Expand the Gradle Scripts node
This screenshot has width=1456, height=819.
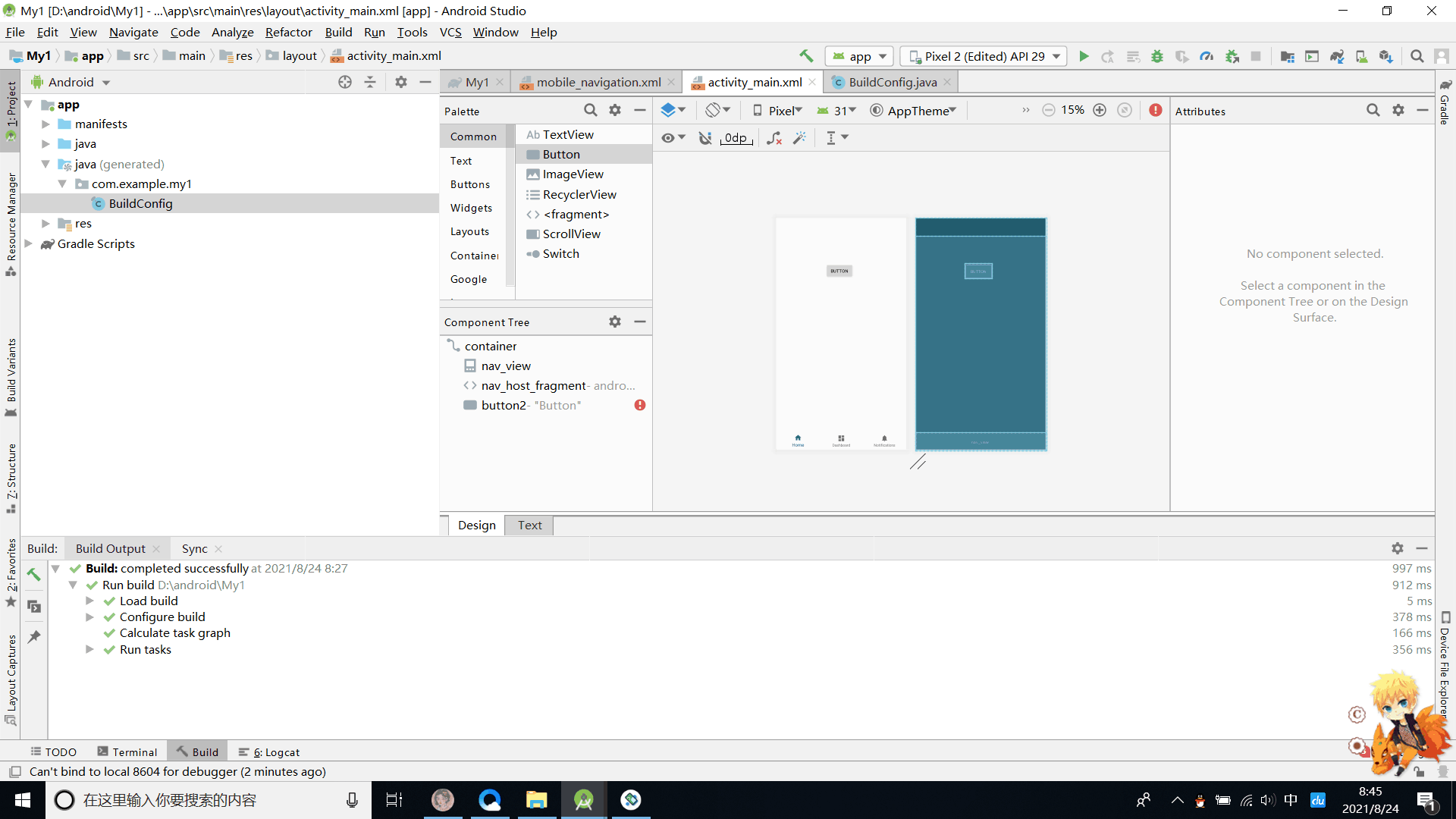tap(29, 243)
